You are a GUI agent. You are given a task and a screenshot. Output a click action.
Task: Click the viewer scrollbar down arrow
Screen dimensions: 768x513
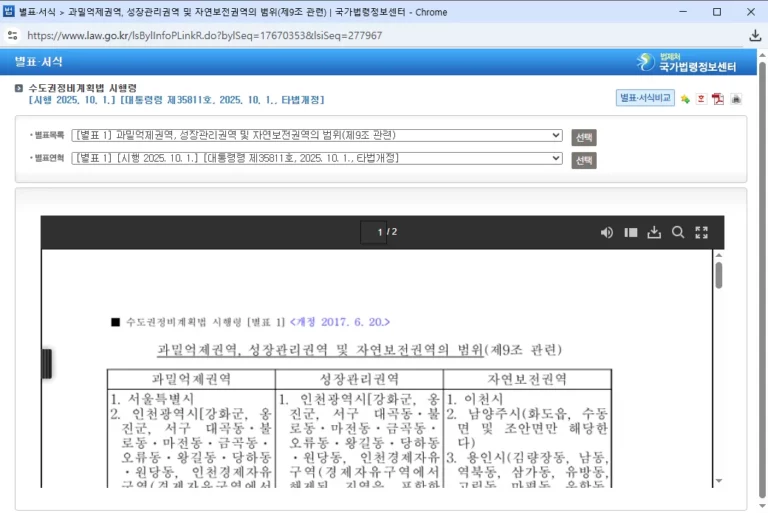coord(719,481)
